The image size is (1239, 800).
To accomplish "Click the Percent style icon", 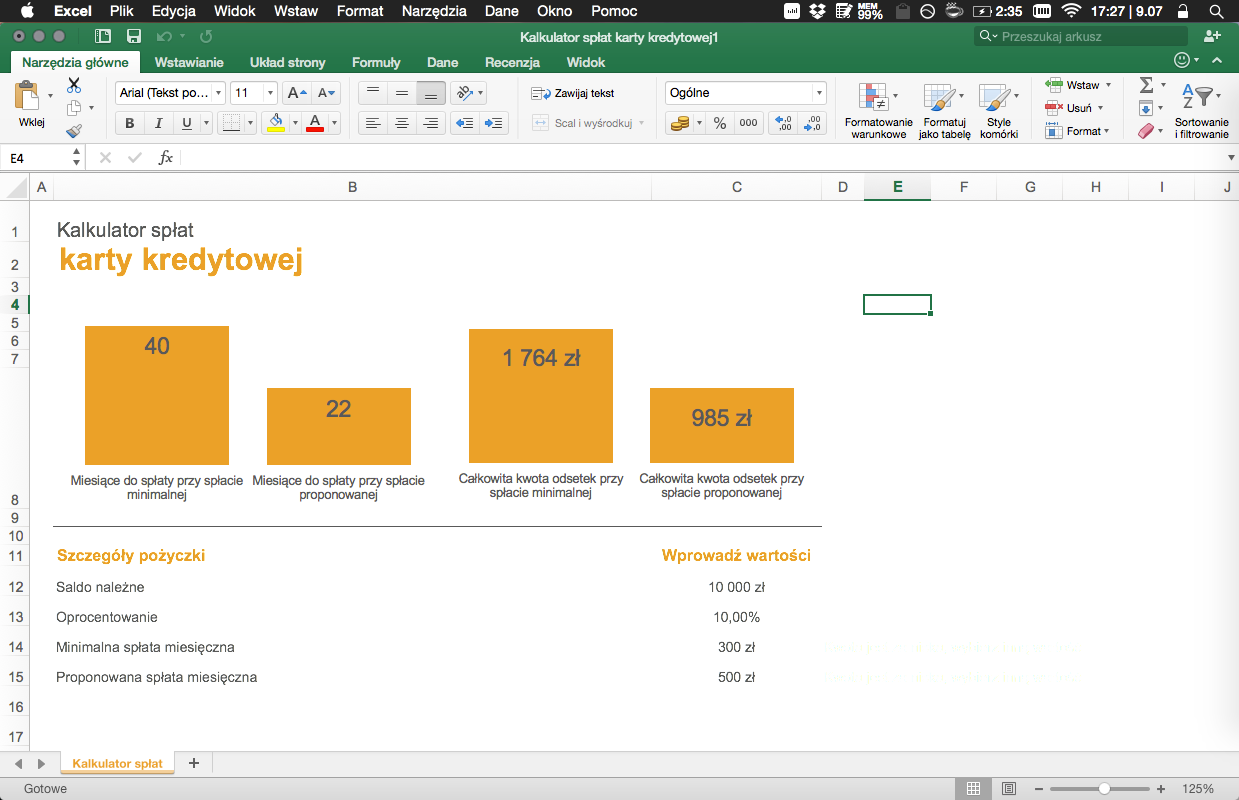I will (x=720, y=124).
